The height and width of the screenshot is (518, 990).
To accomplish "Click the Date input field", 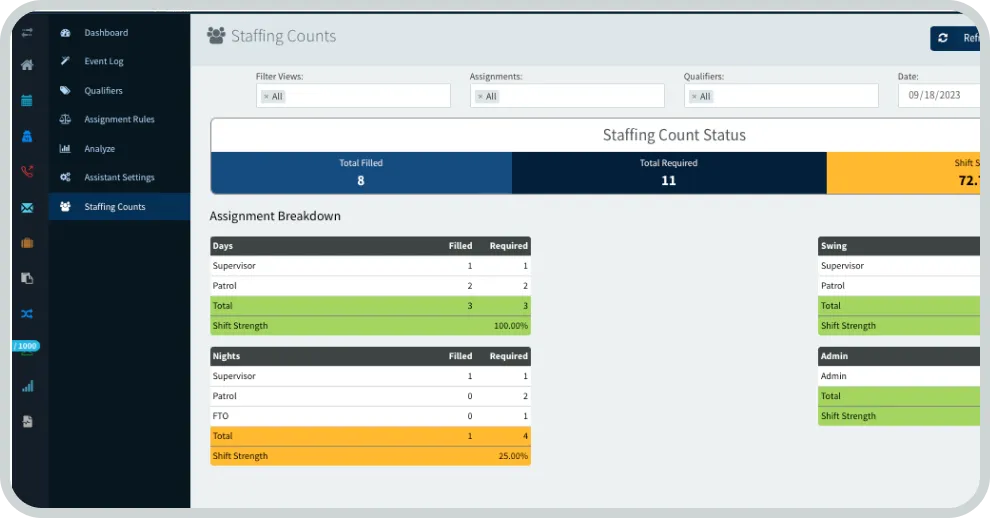I will click(938, 96).
